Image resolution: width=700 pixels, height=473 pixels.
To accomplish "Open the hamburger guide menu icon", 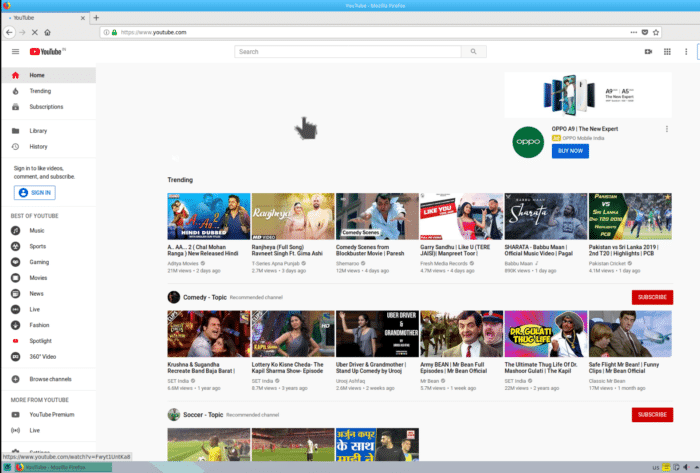I will coord(15,52).
